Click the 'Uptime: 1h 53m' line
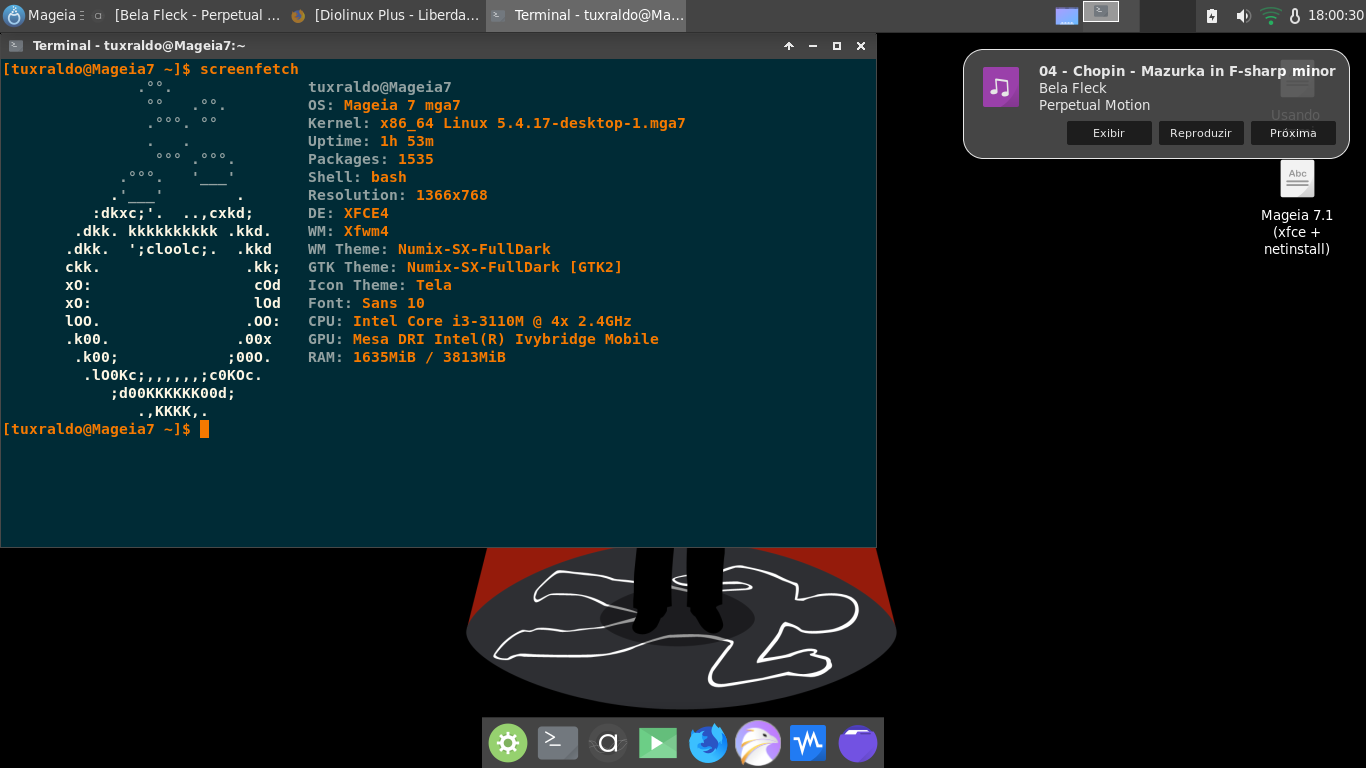The width and height of the screenshot is (1366, 768). (371, 141)
